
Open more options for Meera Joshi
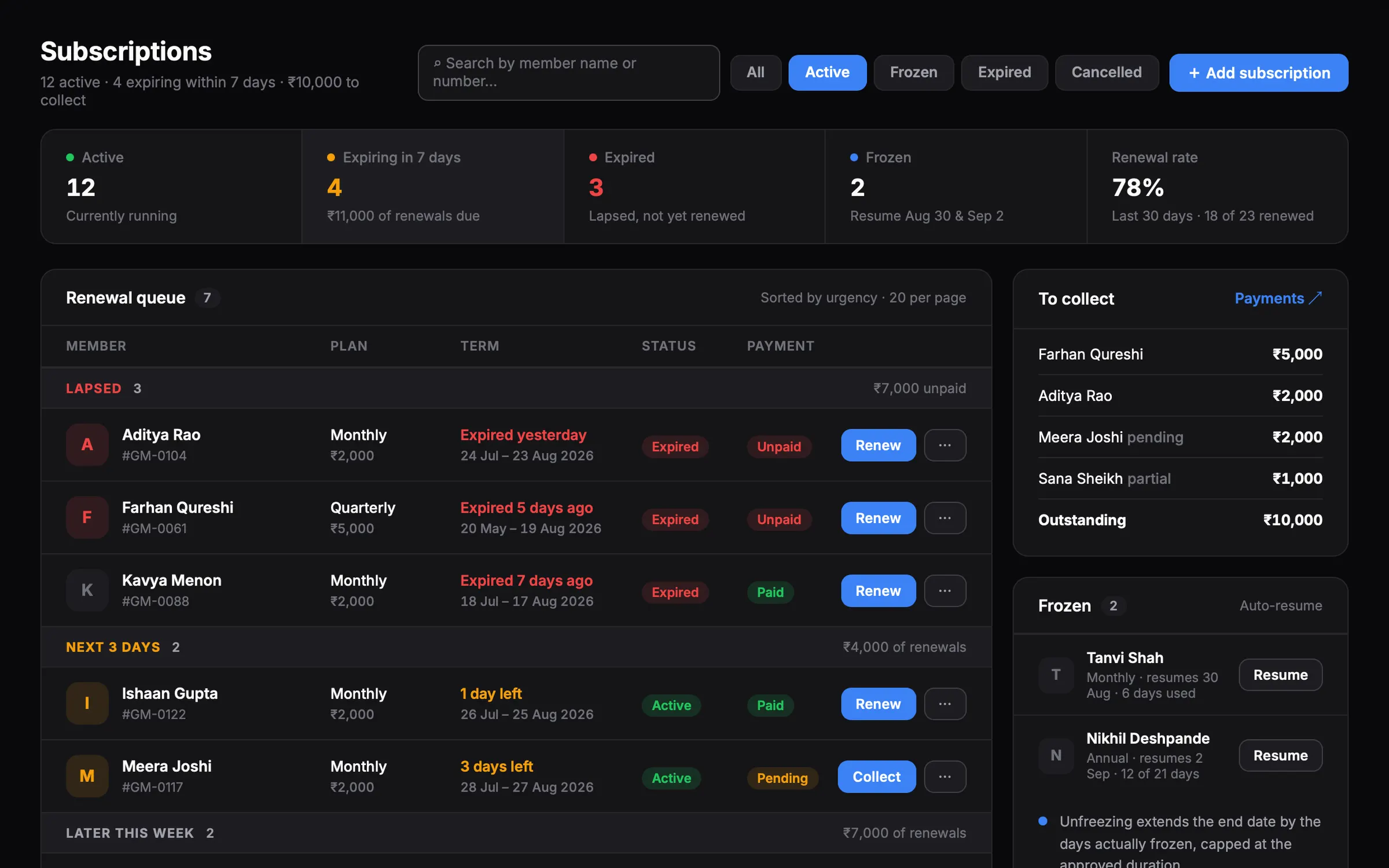pos(945,777)
